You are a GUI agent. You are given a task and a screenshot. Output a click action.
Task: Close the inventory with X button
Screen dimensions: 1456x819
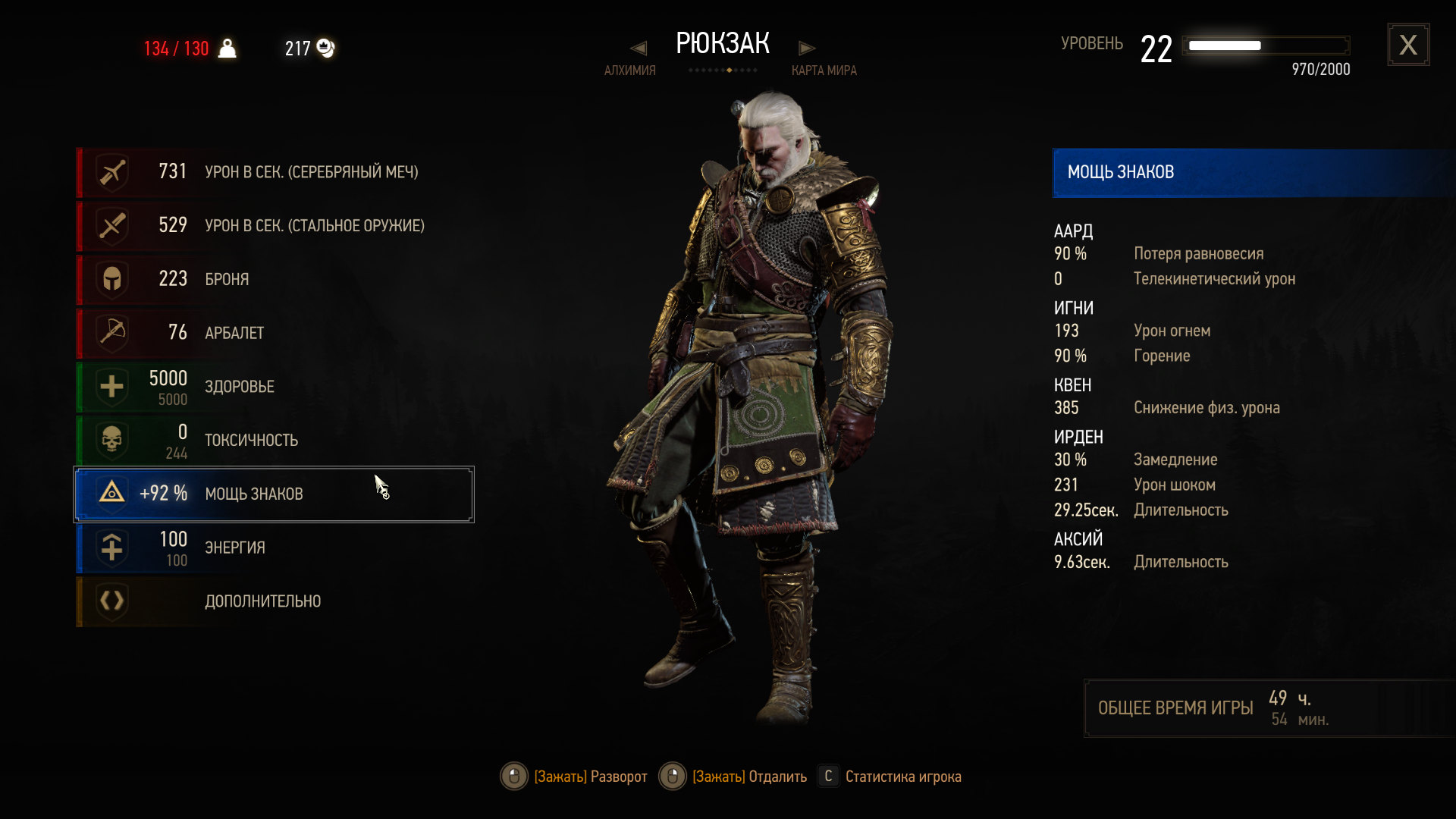(1408, 45)
